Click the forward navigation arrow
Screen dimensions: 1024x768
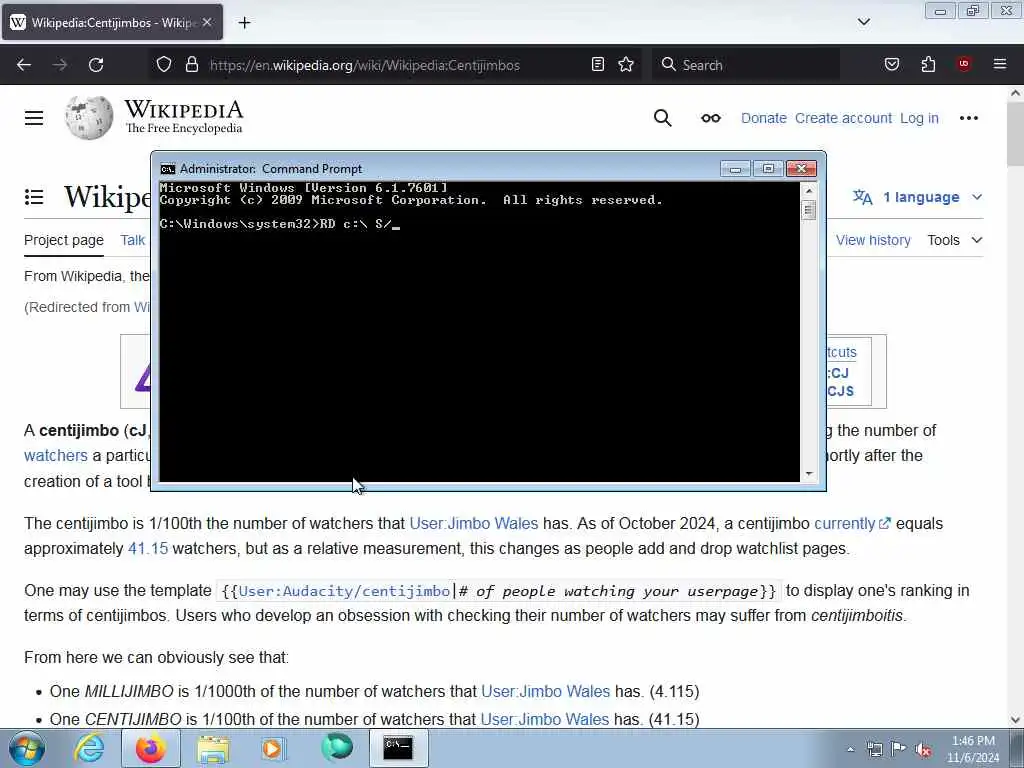click(59, 65)
